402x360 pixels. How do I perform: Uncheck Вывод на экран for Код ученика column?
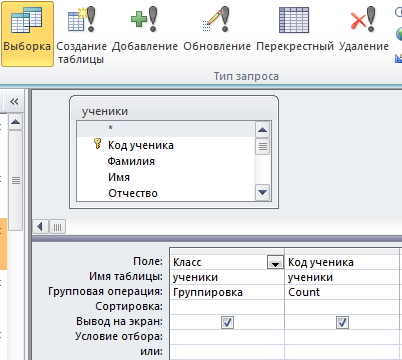tap(342, 322)
